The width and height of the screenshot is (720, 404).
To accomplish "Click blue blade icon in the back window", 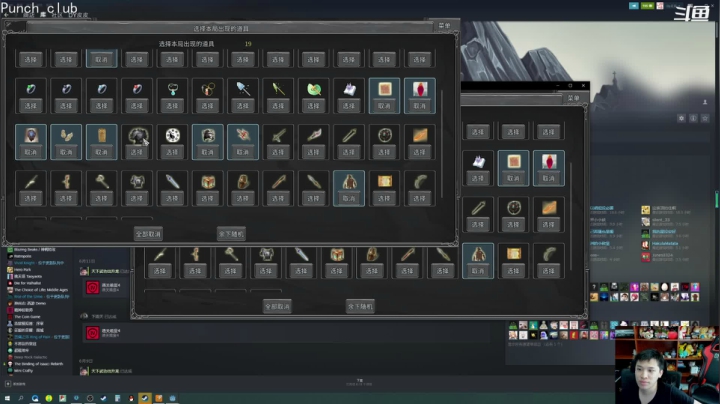I will click(302, 254).
